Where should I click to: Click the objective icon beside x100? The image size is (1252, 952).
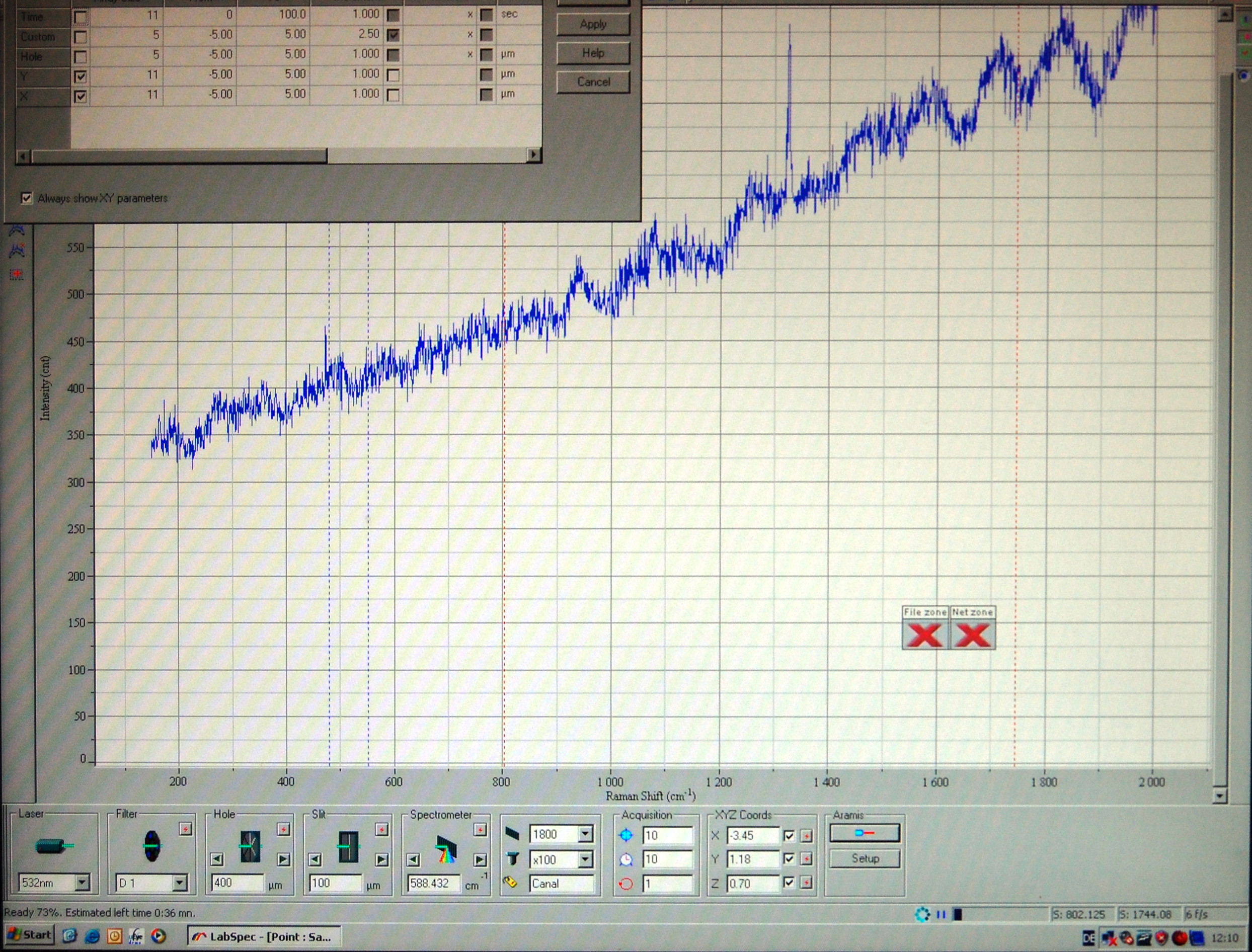tap(512, 858)
